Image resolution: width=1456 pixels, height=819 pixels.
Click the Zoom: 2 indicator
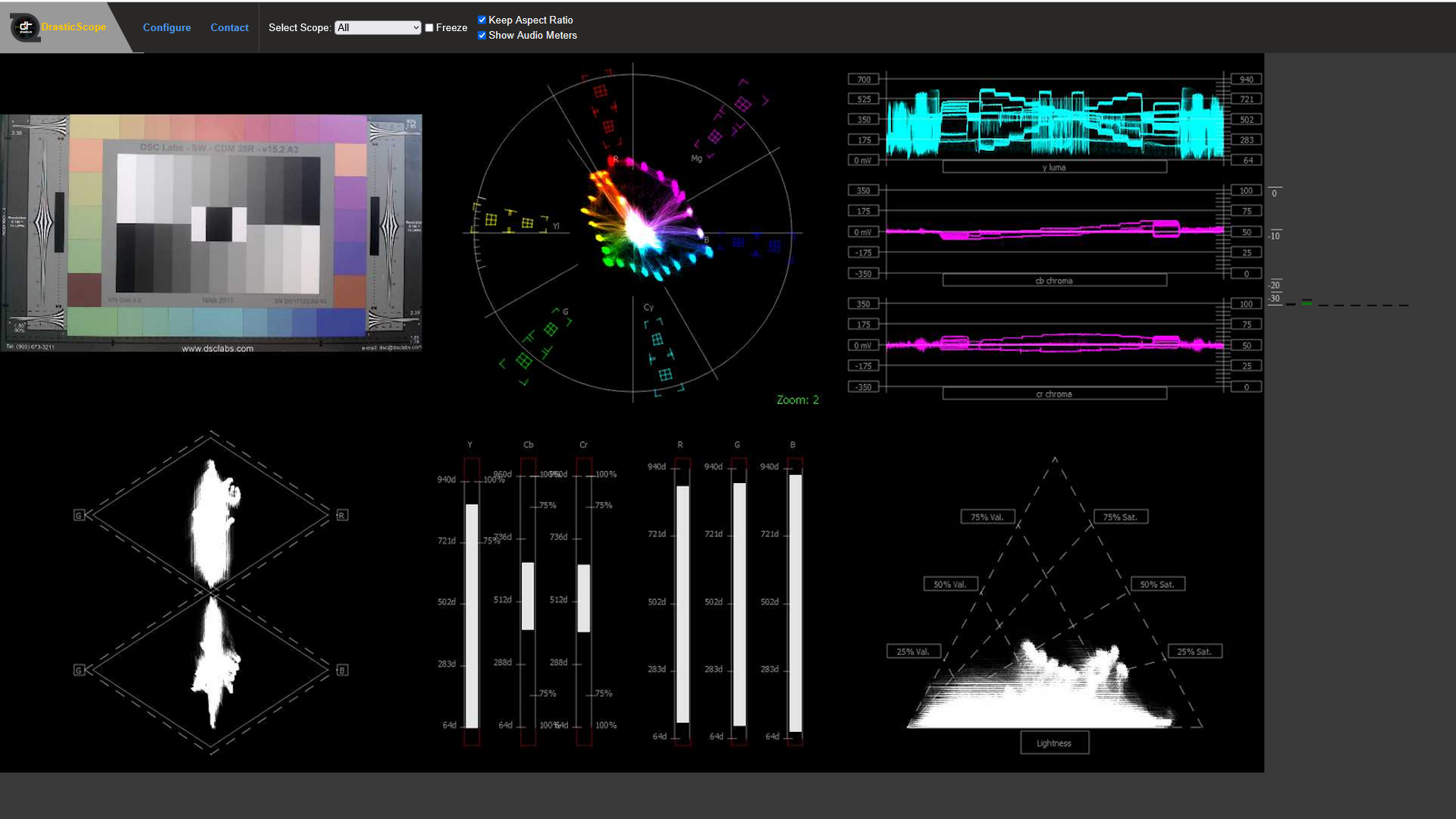(797, 400)
